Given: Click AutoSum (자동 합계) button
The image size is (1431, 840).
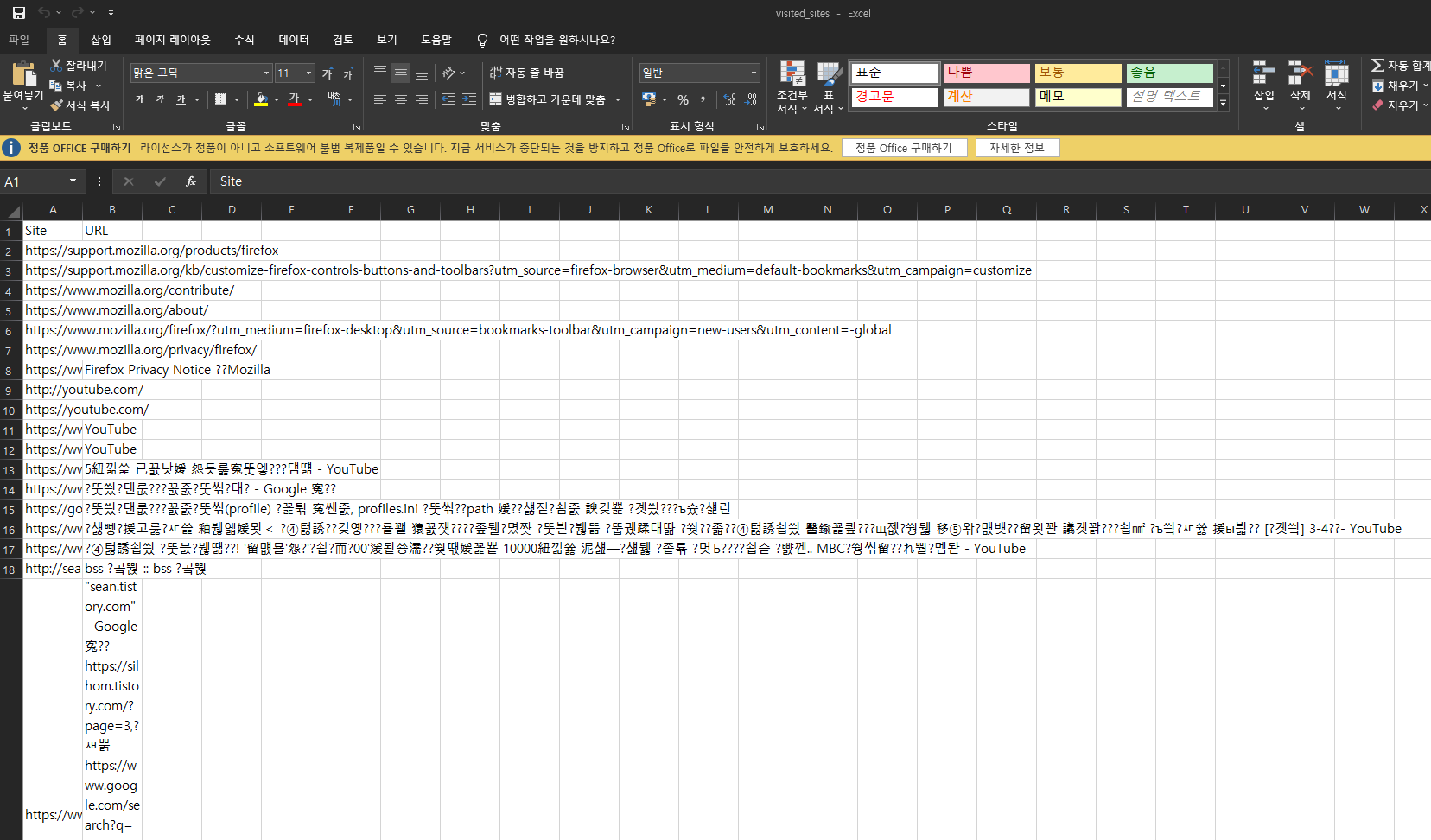Looking at the screenshot, I should (x=1402, y=66).
